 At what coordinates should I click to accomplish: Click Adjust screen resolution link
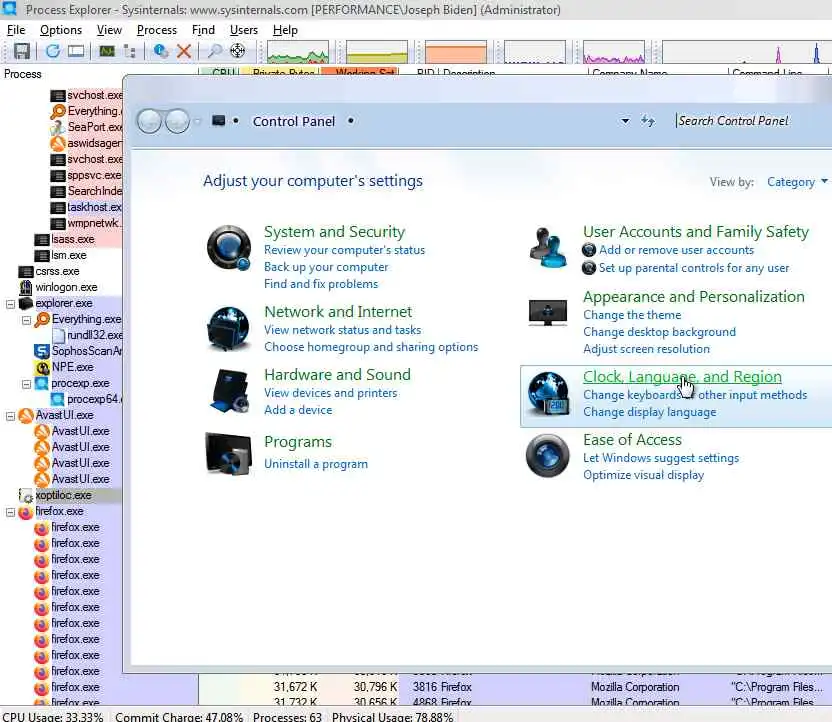646,349
